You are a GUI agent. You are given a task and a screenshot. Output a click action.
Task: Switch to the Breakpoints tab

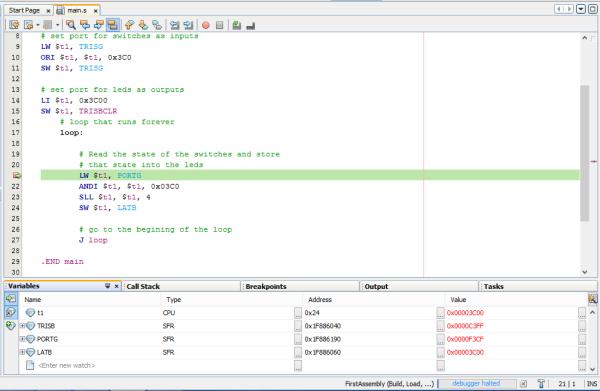pos(266,286)
